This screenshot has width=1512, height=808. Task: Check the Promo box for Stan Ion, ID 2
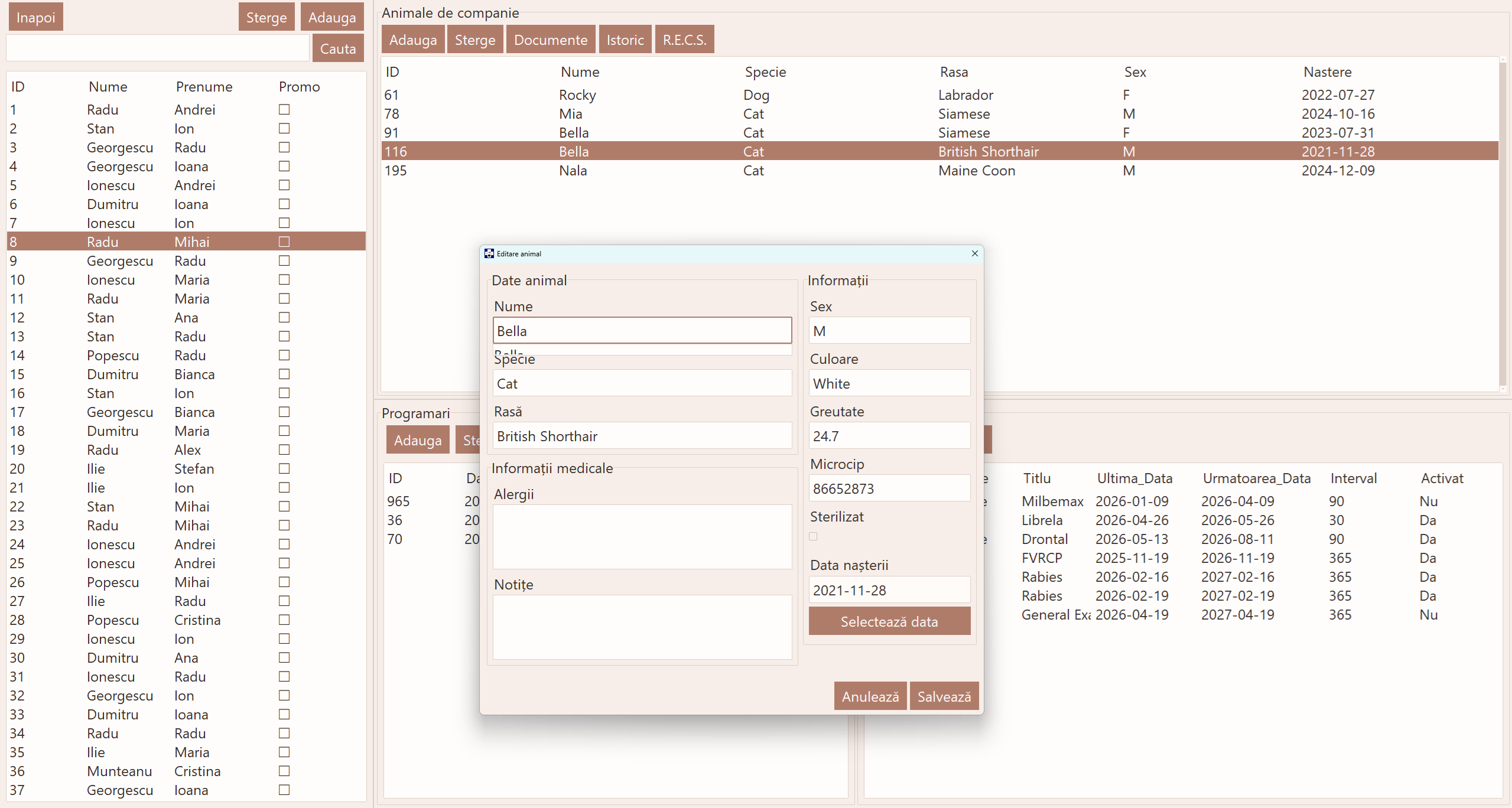(x=284, y=128)
